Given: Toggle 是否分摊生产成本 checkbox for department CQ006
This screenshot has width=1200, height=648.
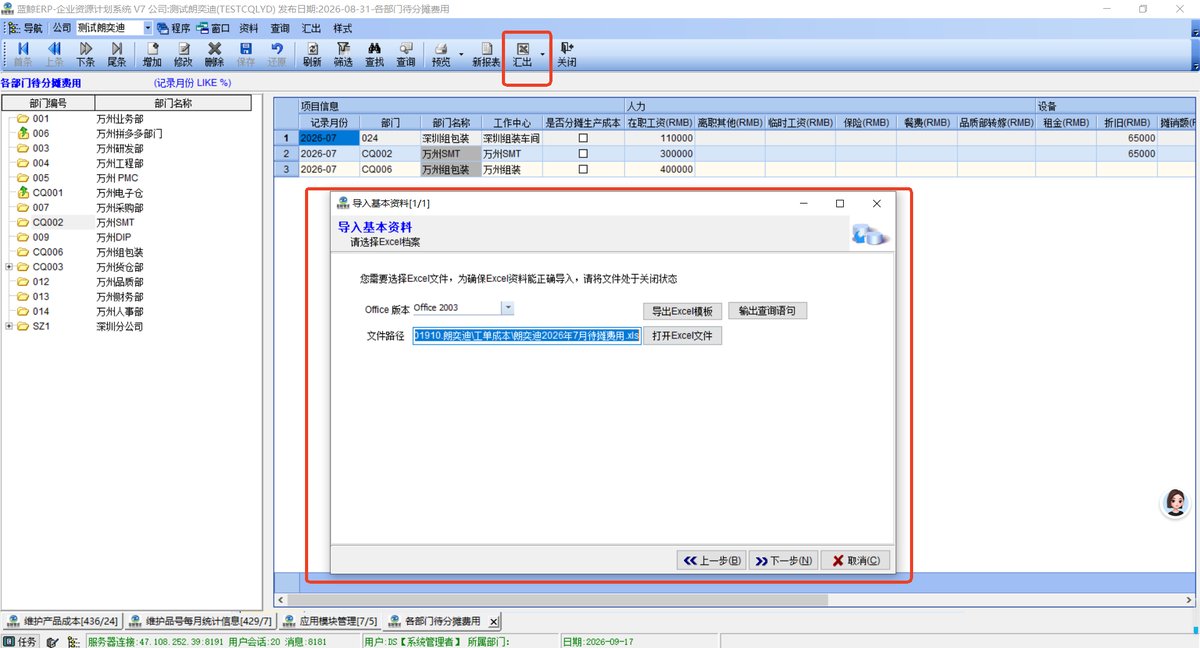Looking at the screenshot, I should pyautogui.click(x=583, y=170).
